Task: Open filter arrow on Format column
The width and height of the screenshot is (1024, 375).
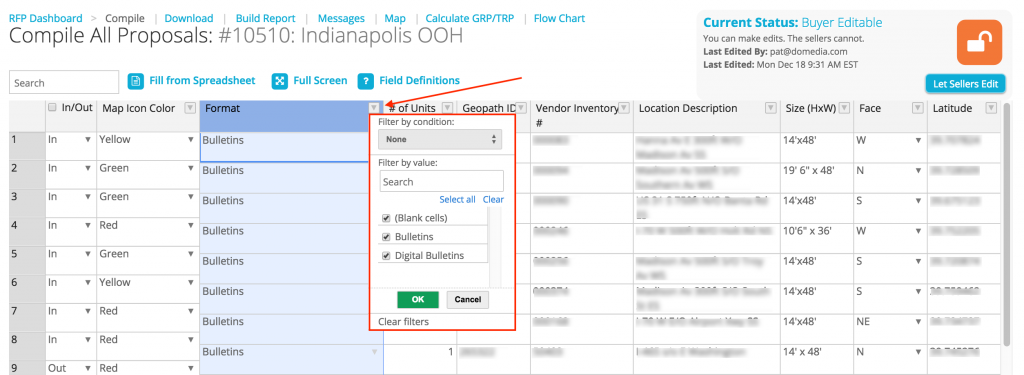Action: coord(374,108)
